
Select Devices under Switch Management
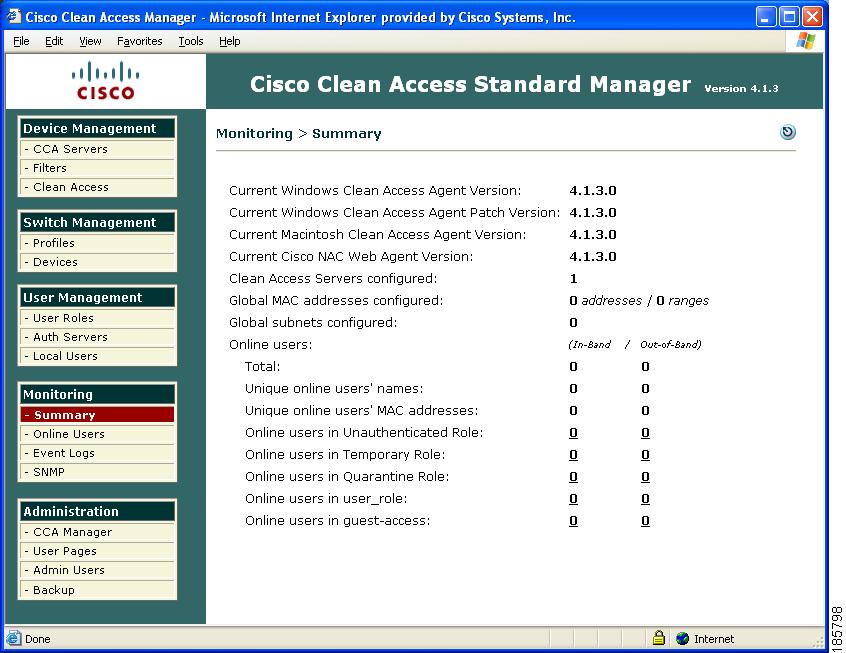[x=97, y=262]
